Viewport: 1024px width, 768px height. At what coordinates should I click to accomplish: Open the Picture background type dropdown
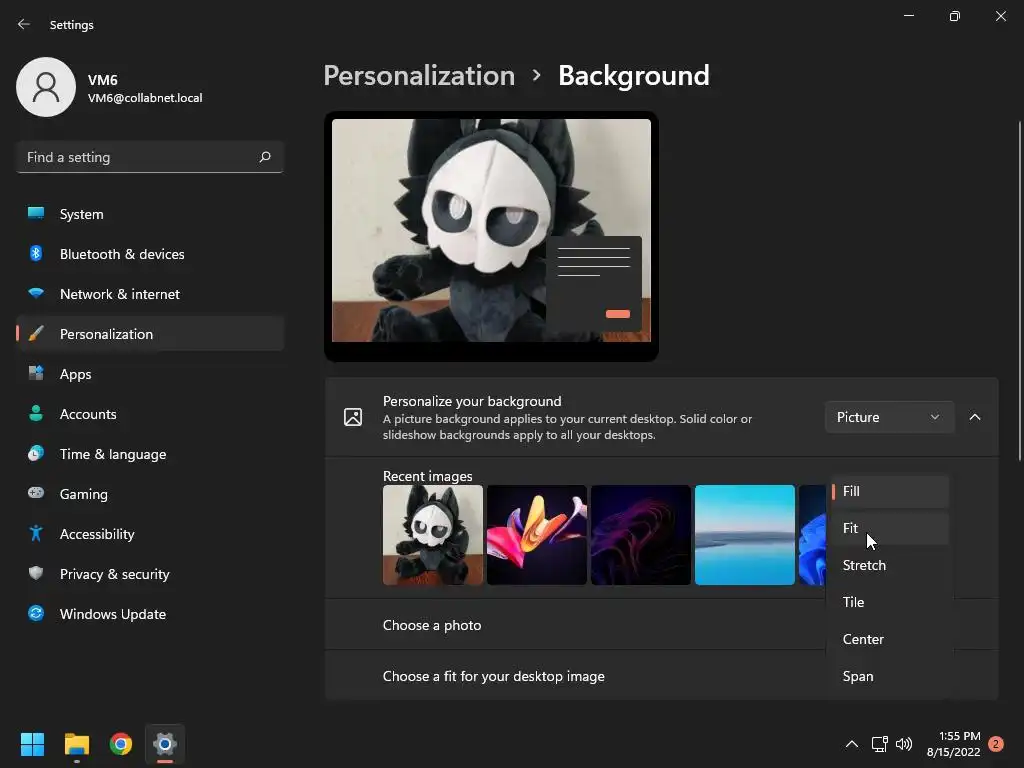[x=889, y=417]
